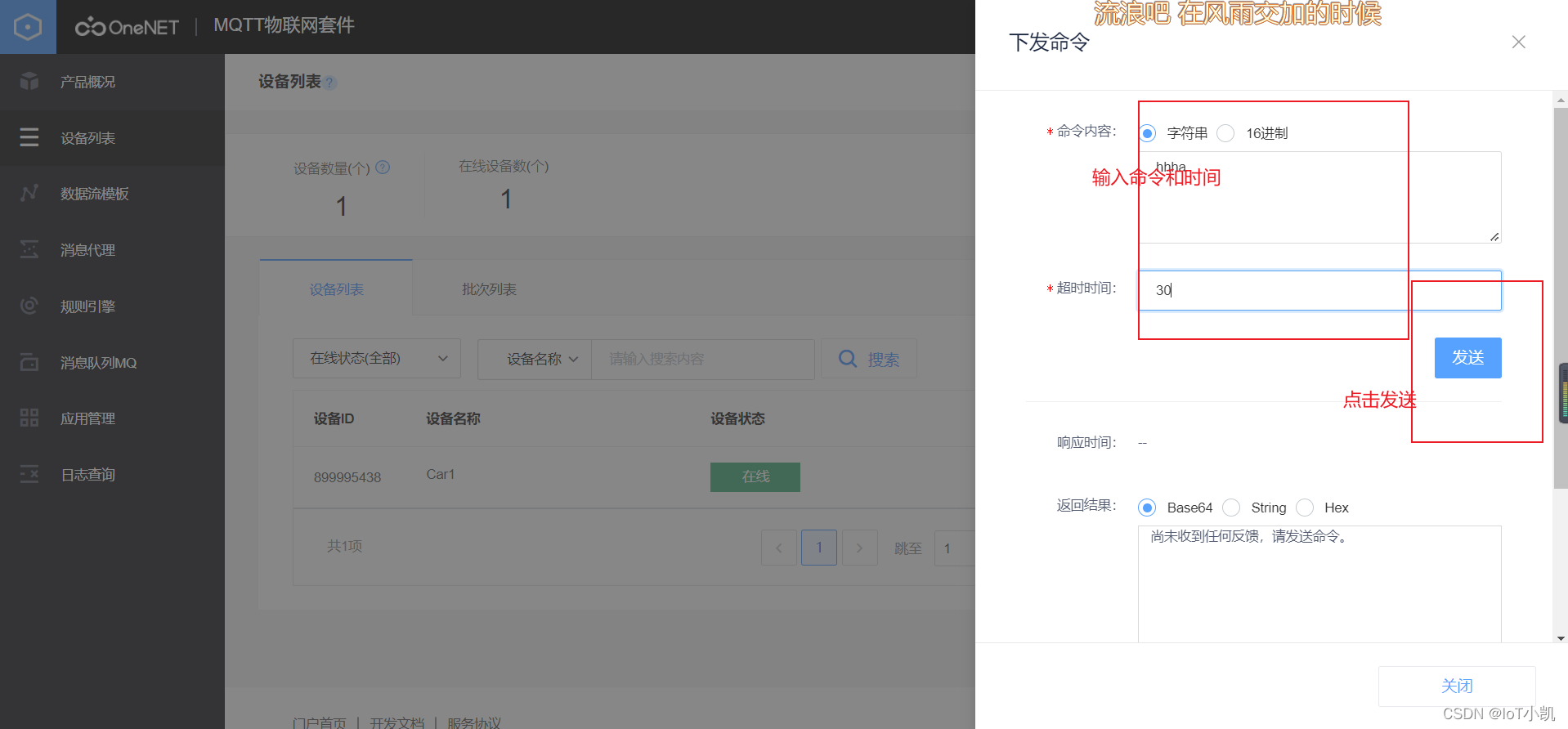Viewport: 1568px width, 729px height.
Task: Go to previous page arrow
Action: 779,548
